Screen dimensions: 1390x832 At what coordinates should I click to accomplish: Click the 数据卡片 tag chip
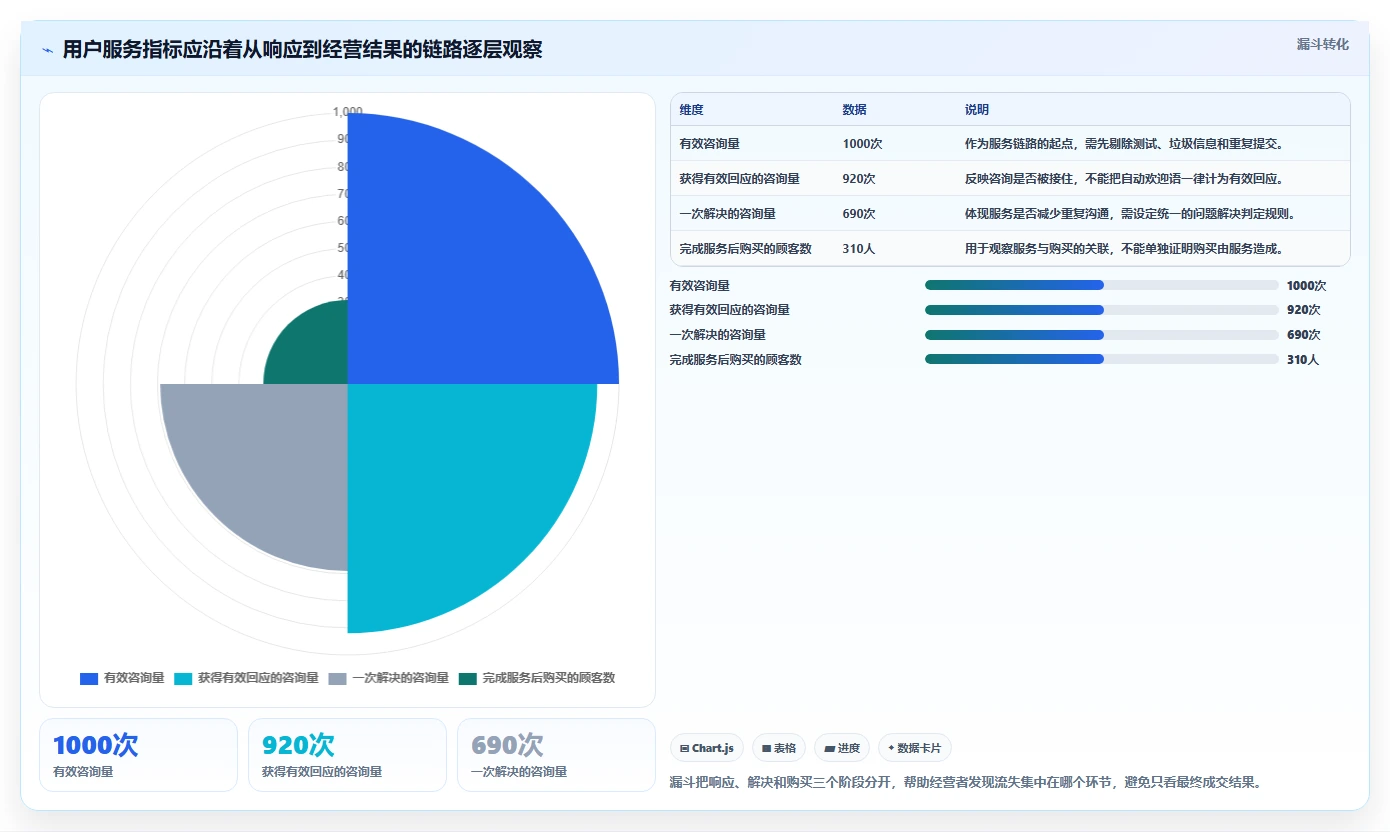[915, 748]
